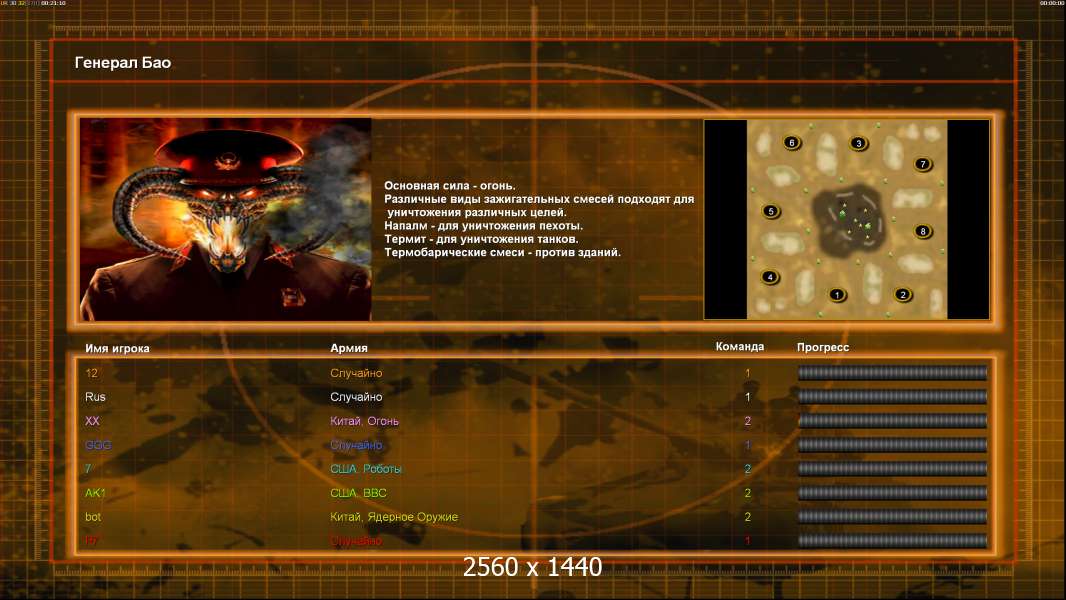This screenshot has height=600, width=1066.
Task: Click the "Китай, Огонь" army of XX
Action: click(x=365, y=421)
